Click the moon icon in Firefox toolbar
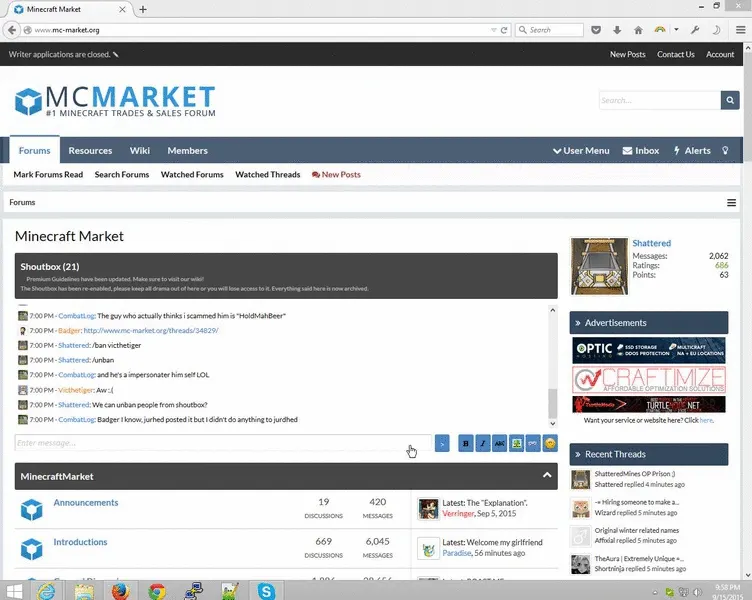 click(x=716, y=30)
